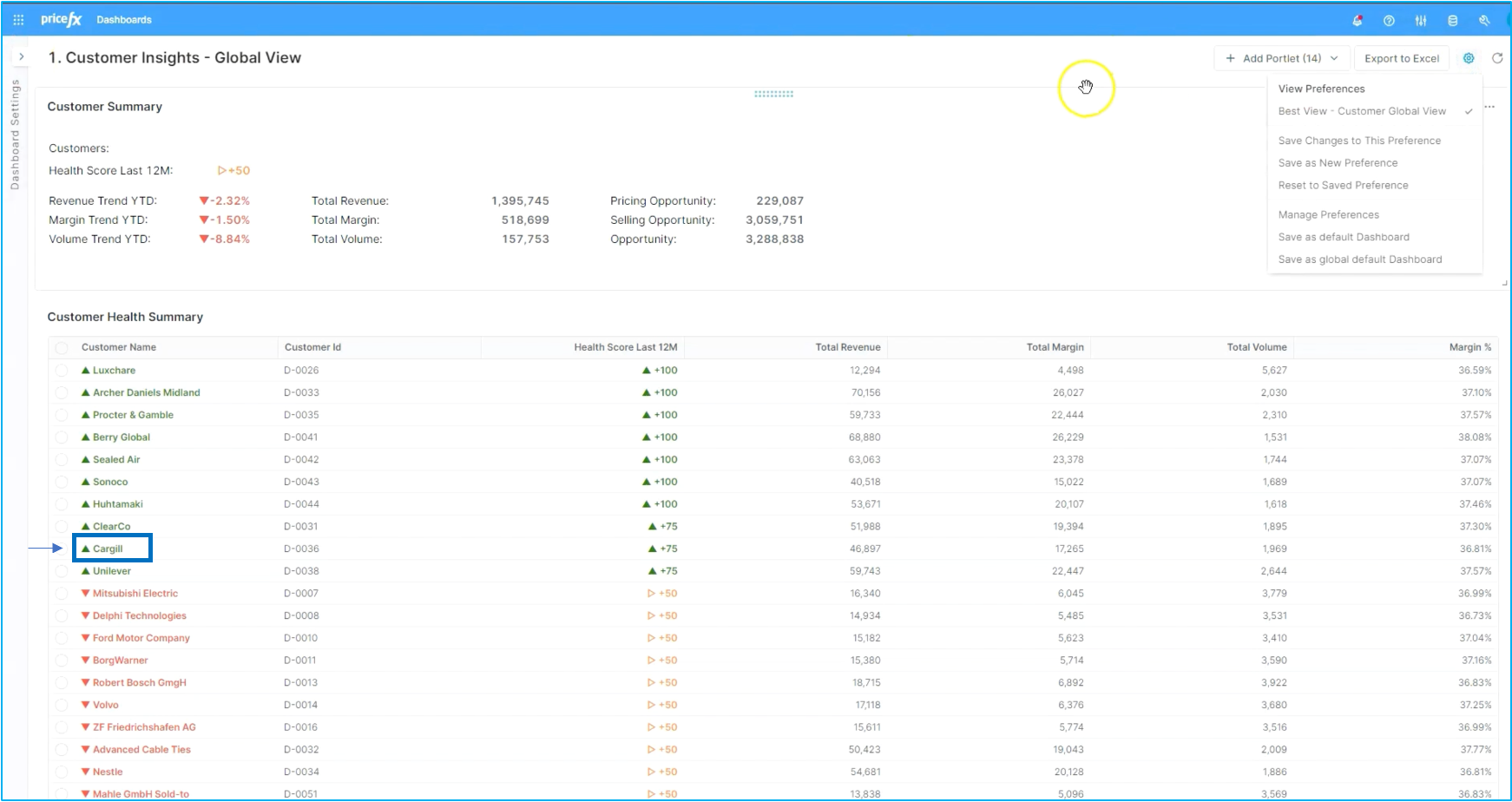1512x802 pixels.
Task: Sort by the Total Revenue column header
Action: (x=847, y=347)
